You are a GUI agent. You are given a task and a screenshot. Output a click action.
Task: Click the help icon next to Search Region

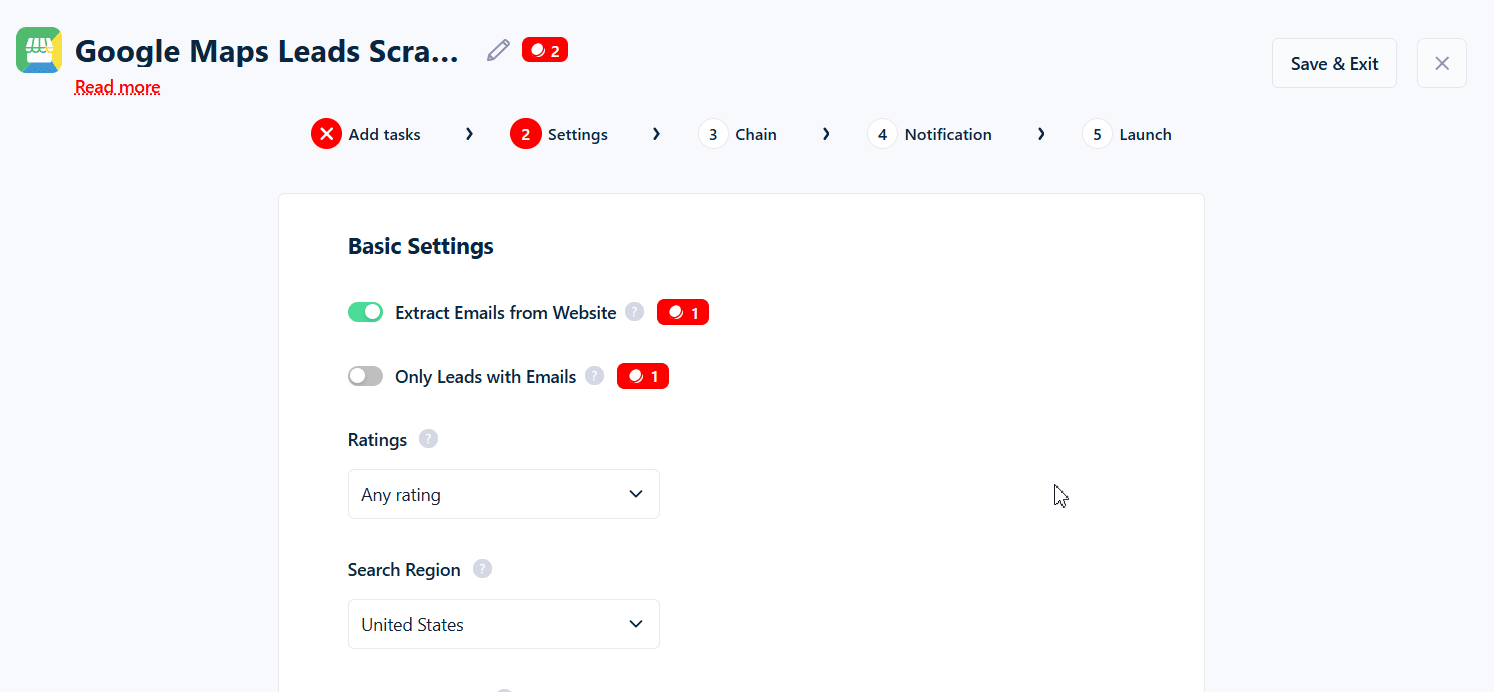coord(482,569)
